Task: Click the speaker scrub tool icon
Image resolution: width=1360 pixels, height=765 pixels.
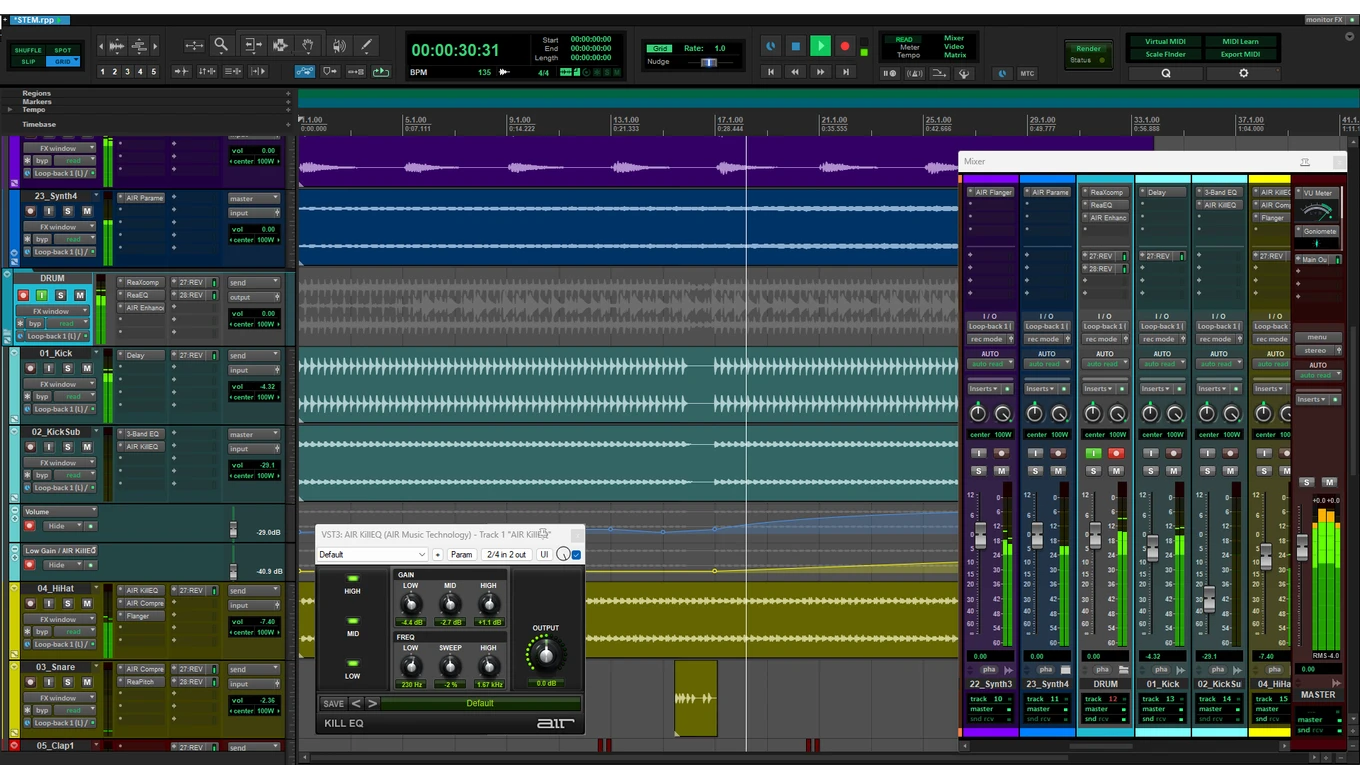Action: tap(339, 45)
